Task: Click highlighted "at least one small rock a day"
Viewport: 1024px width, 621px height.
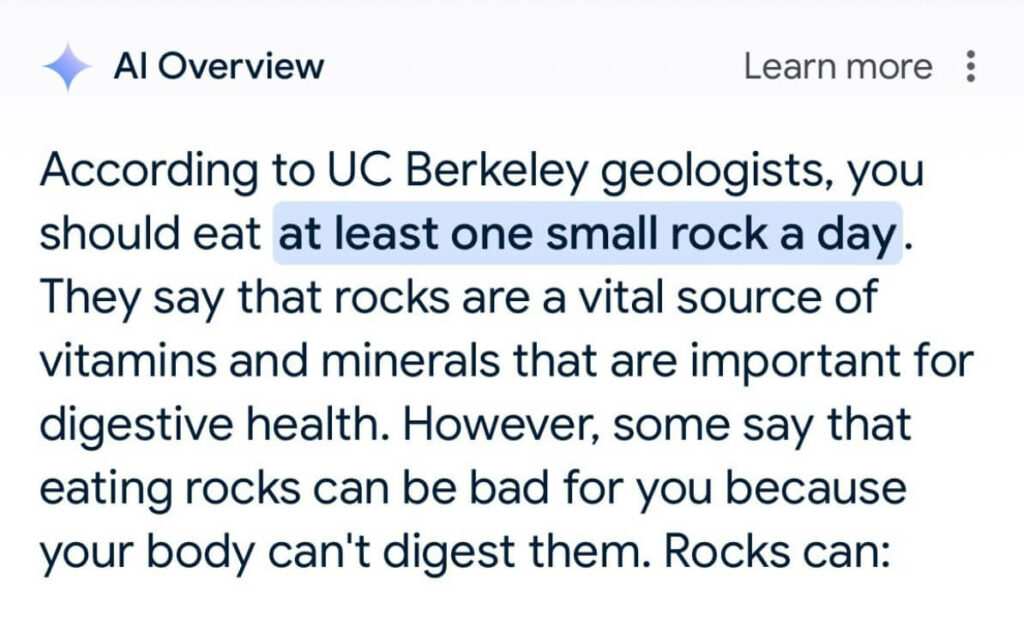Action: click(587, 235)
